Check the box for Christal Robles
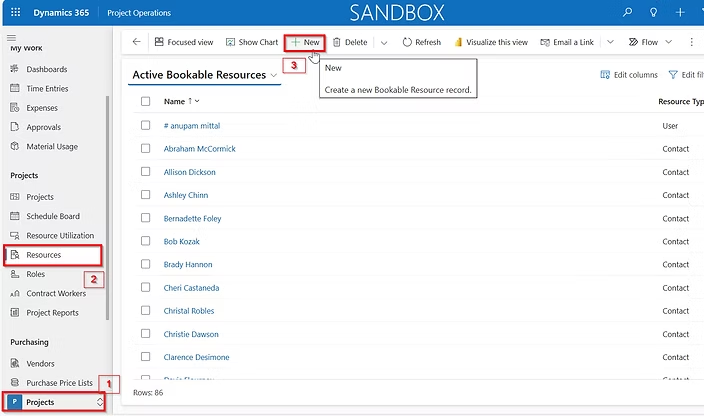Viewport: 704px width, 416px height. [145, 310]
